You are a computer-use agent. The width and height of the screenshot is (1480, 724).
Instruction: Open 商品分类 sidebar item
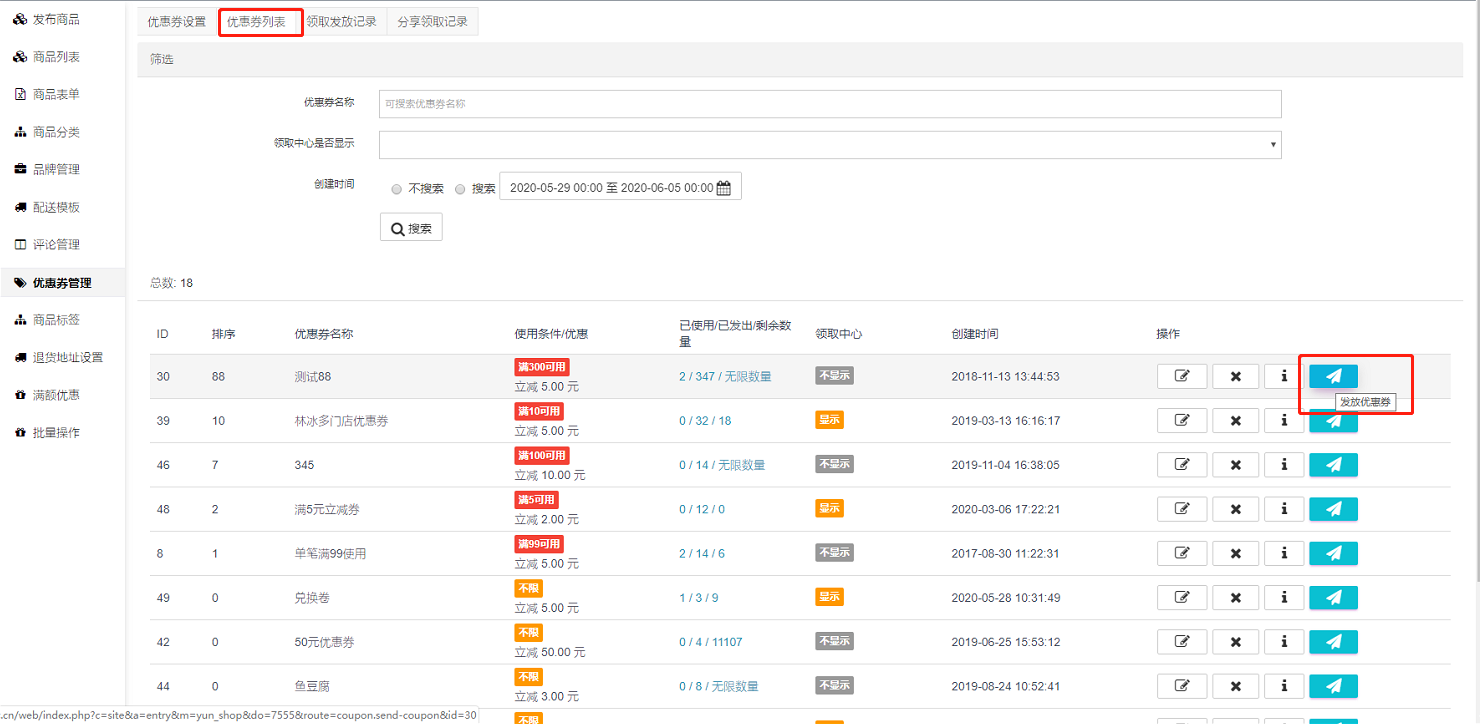56,132
